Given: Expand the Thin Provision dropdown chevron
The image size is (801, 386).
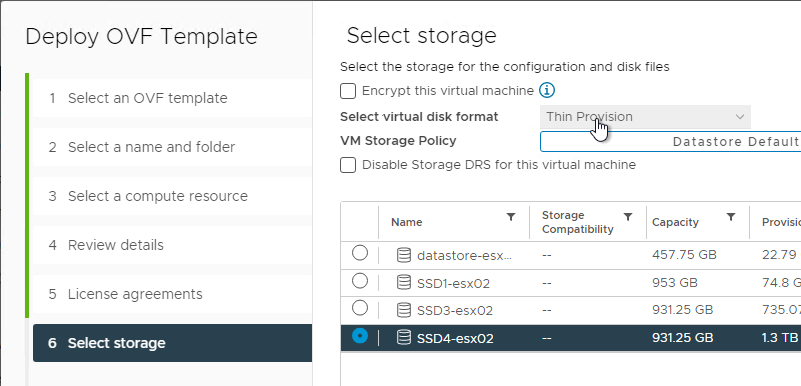Looking at the screenshot, I should tap(739, 117).
